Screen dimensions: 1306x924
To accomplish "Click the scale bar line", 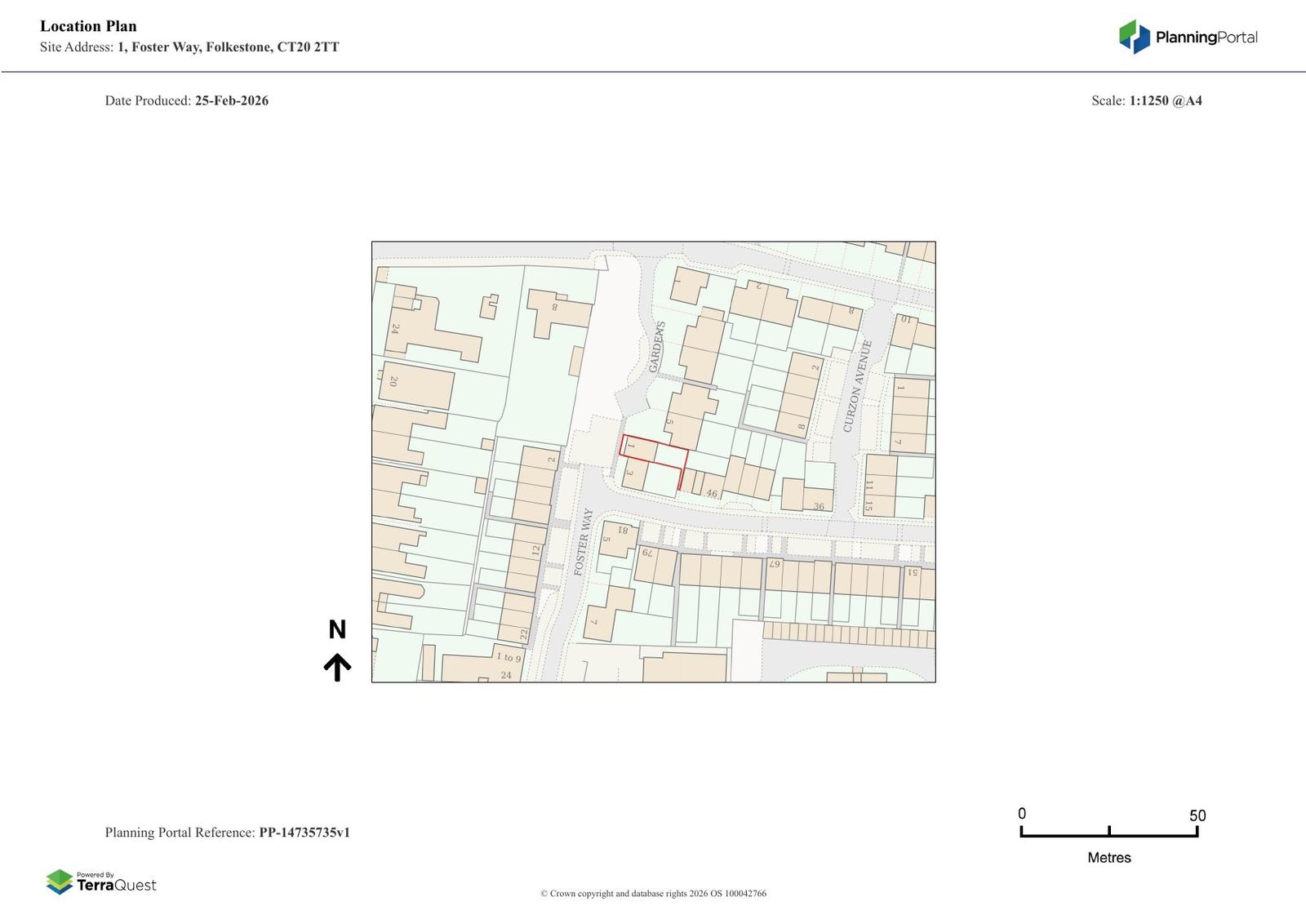I will (x=1108, y=834).
